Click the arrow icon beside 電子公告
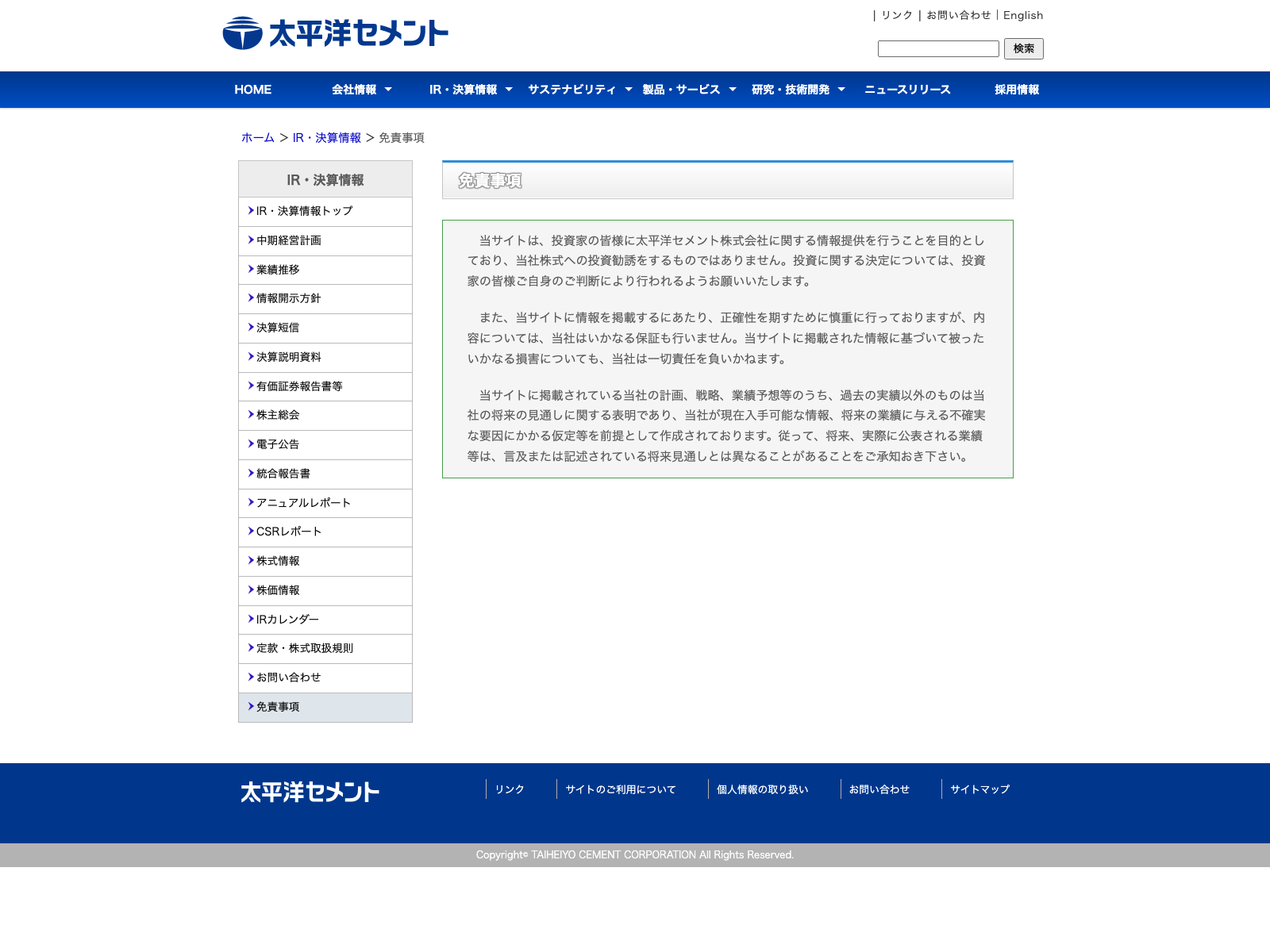1270x952 pixels. tap(251, 443)
